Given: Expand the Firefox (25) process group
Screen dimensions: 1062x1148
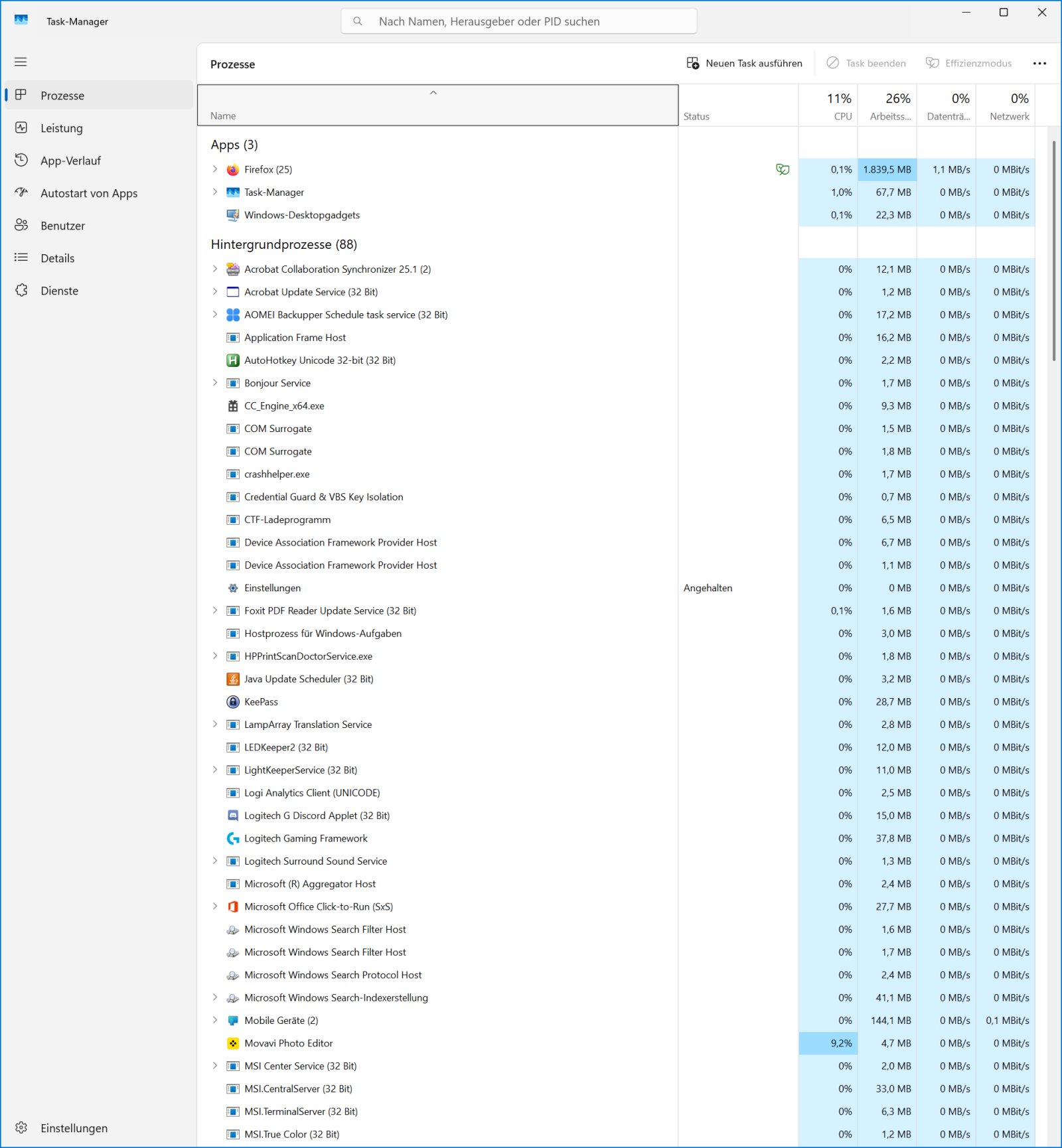Looking at the screenshot, I should click(214, 169).
